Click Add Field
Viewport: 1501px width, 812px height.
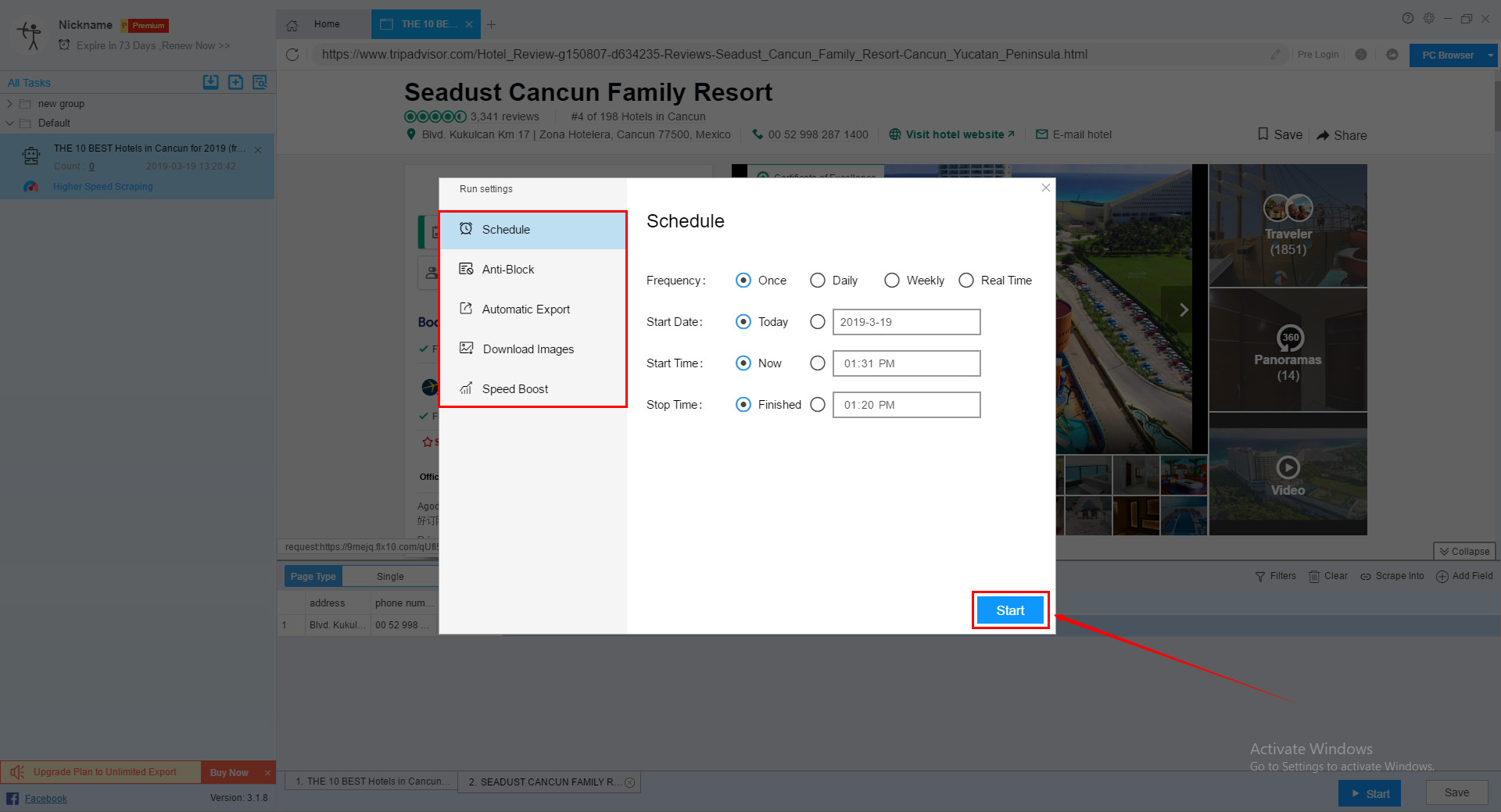click(x=1465, y=576)
